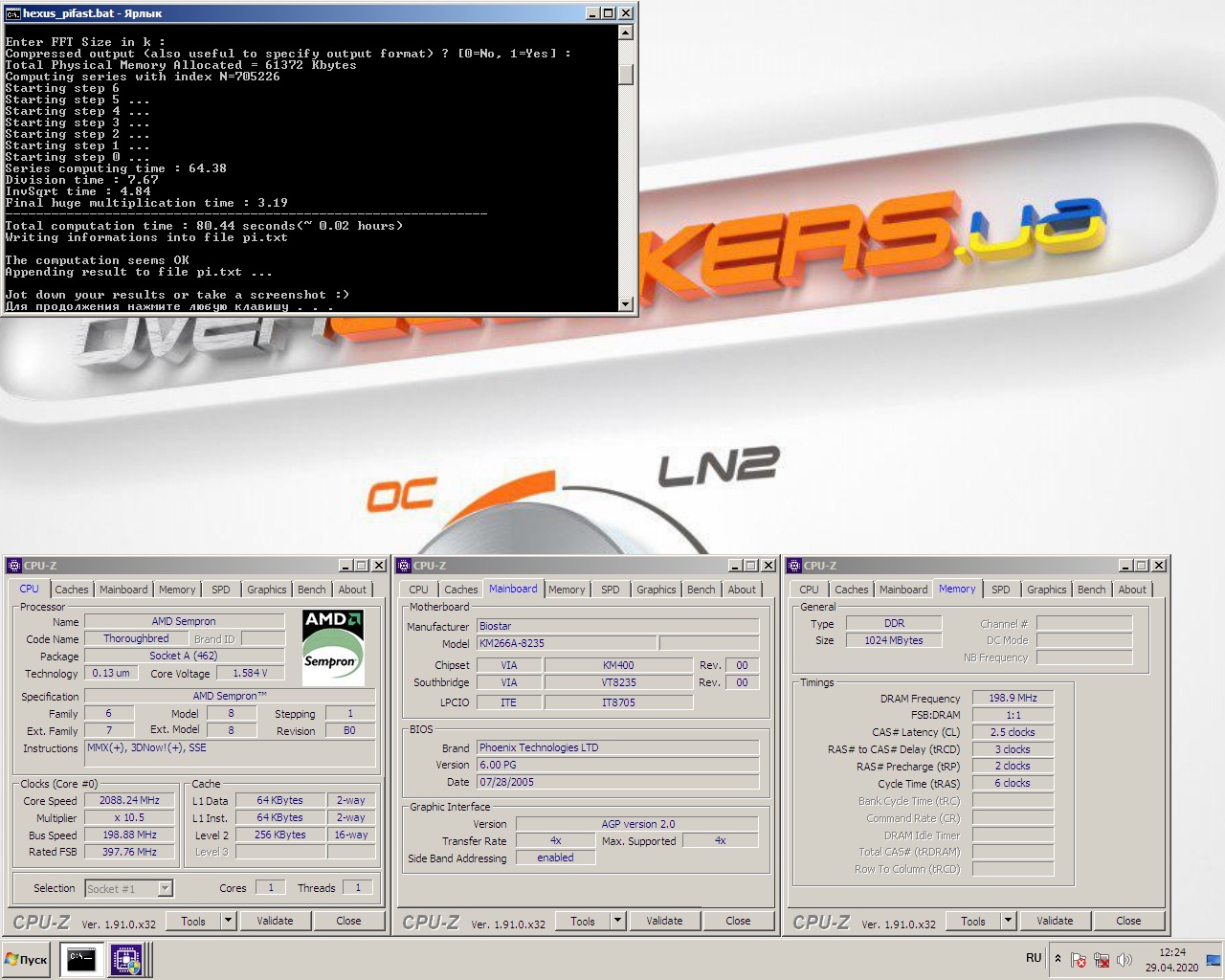Open Graphics tab in right CPU-Z window
This screenshot has width=1225, height=980.
click(1046, 590)
